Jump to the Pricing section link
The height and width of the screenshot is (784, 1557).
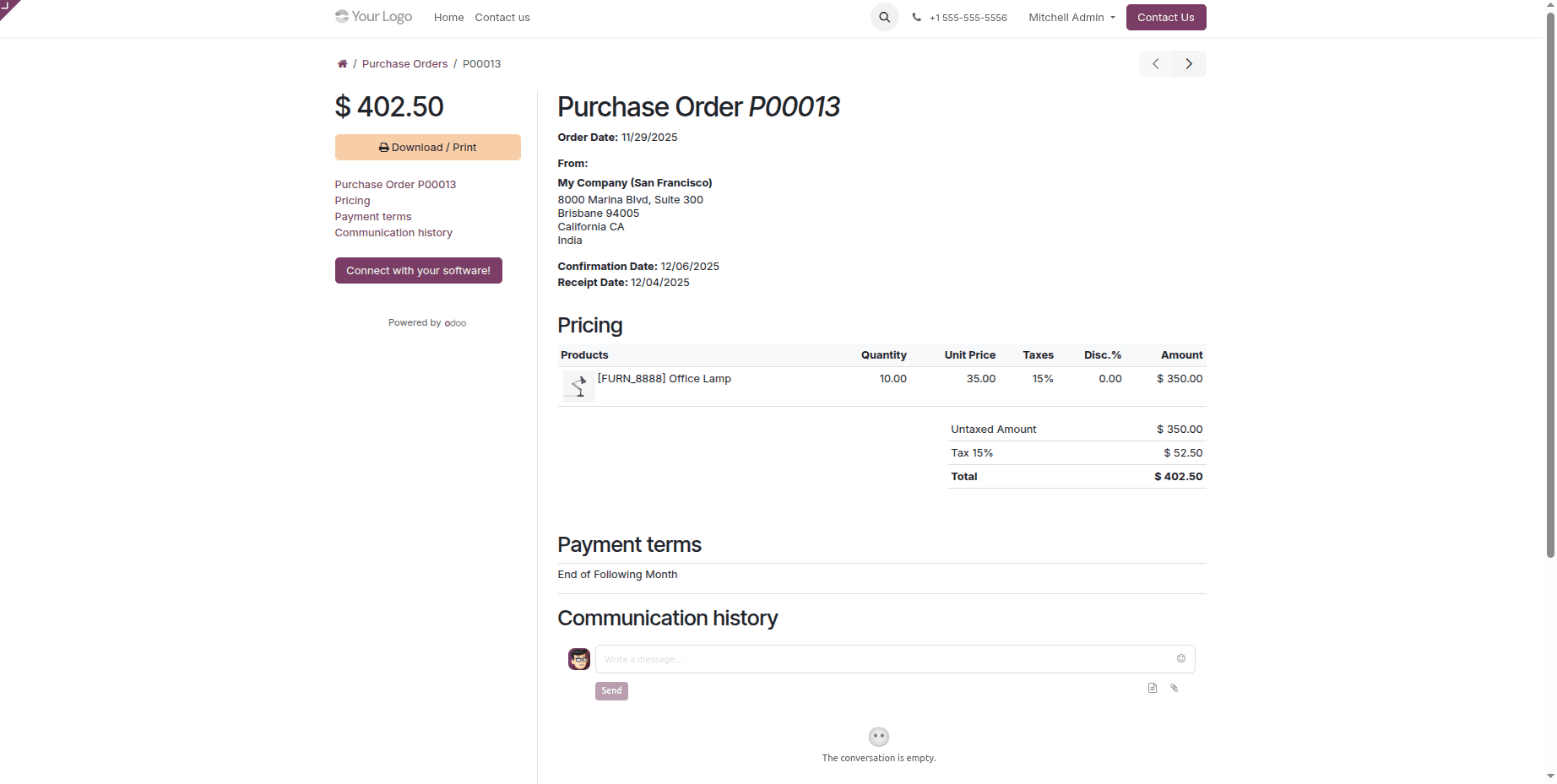pos(352,200)
